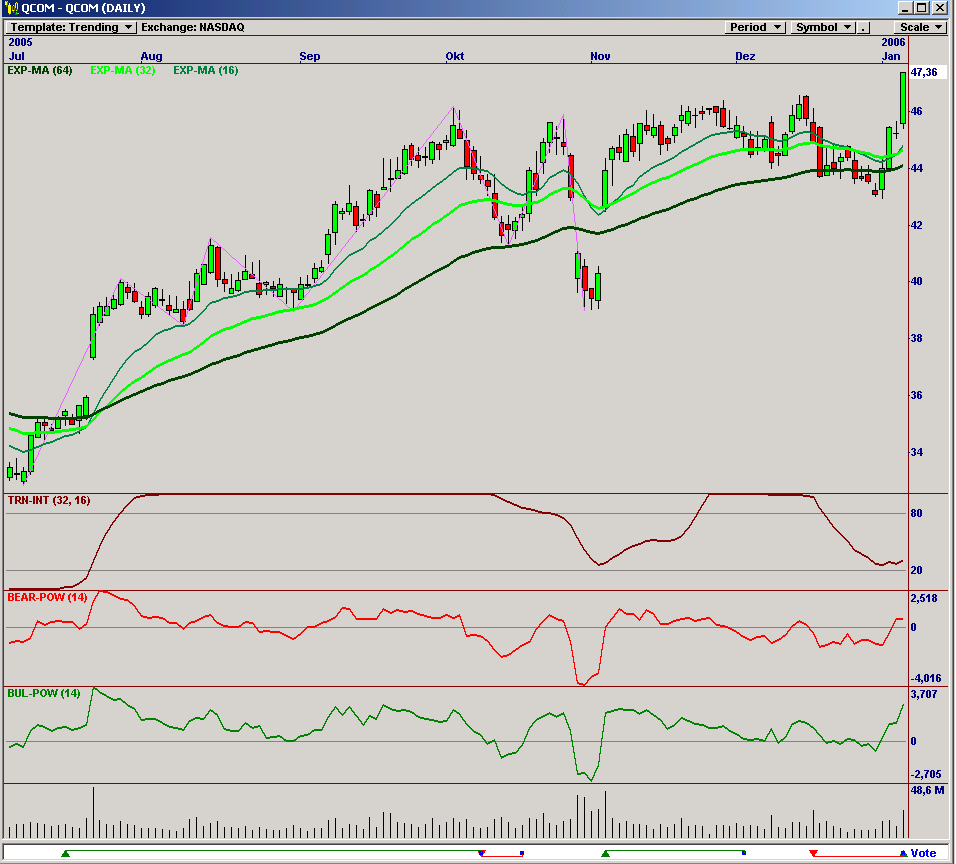
Task: Open the Symbol dropdown
Action: click(x=821, y=27)
